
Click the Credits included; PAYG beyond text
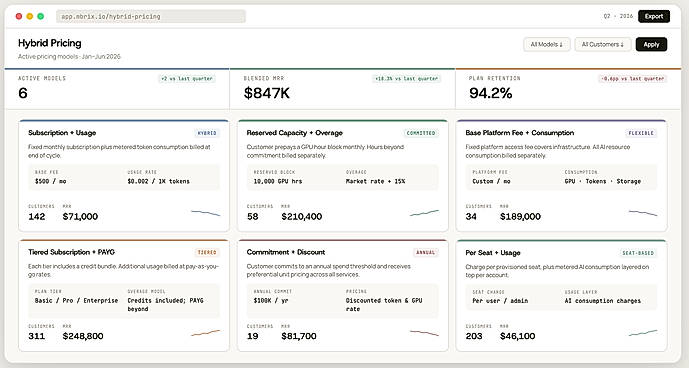(x=165, y=305)
